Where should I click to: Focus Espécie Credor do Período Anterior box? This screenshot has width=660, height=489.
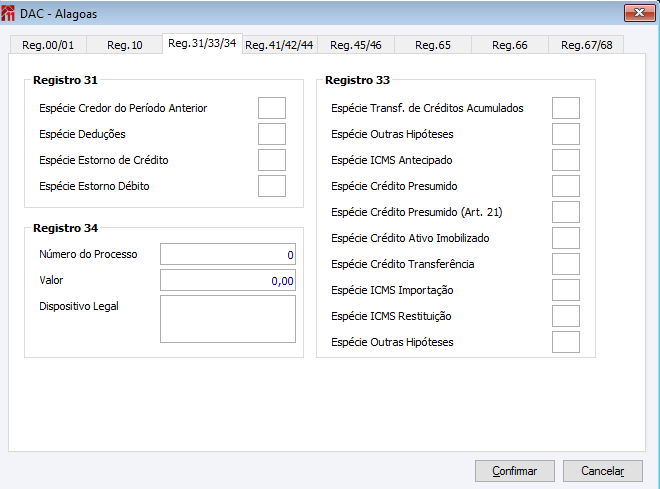pyautogui.click(x=272, y=108)
